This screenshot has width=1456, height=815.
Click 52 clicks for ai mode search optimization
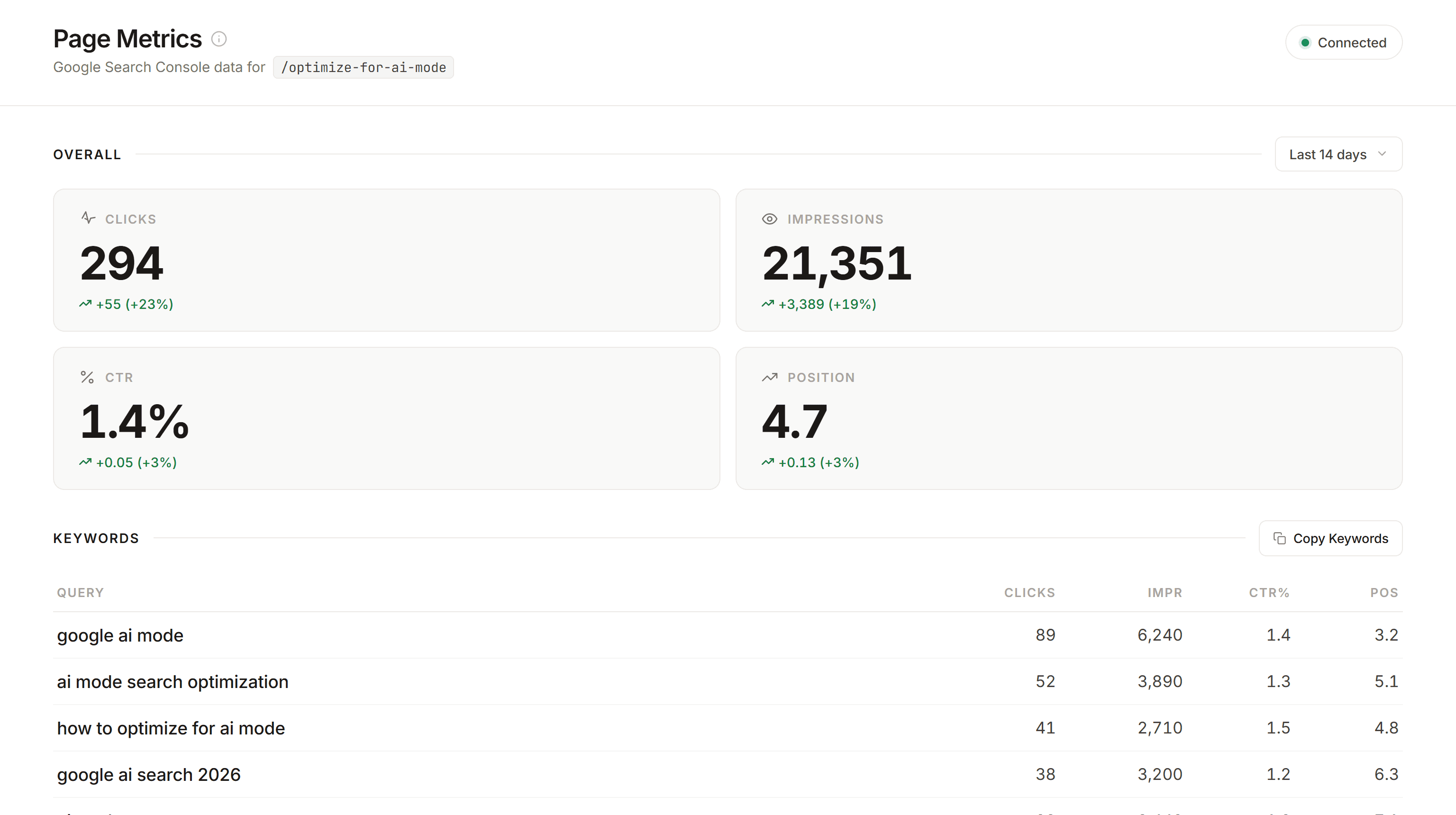[x=1045, y=681]
